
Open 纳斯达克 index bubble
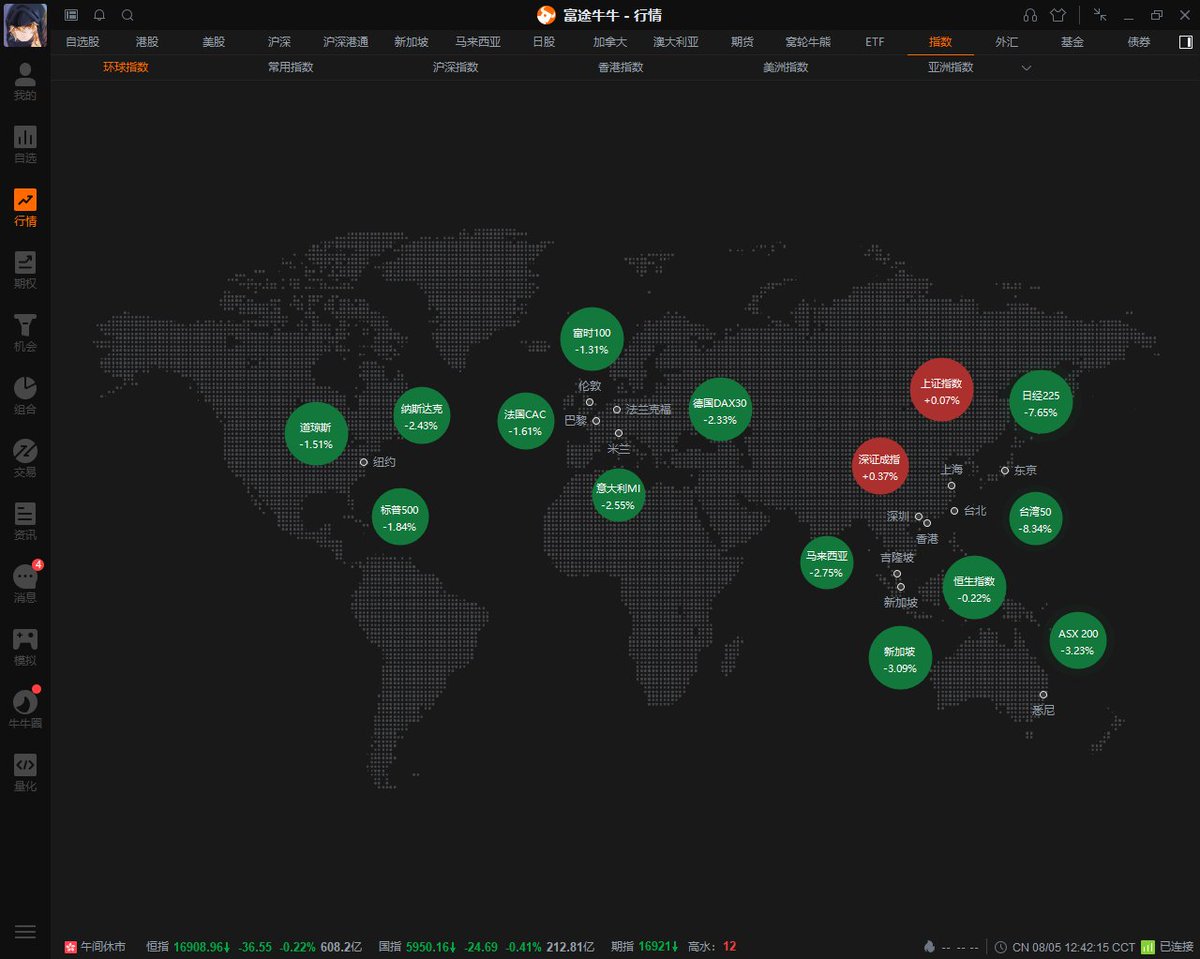click(x=421, y=416)
